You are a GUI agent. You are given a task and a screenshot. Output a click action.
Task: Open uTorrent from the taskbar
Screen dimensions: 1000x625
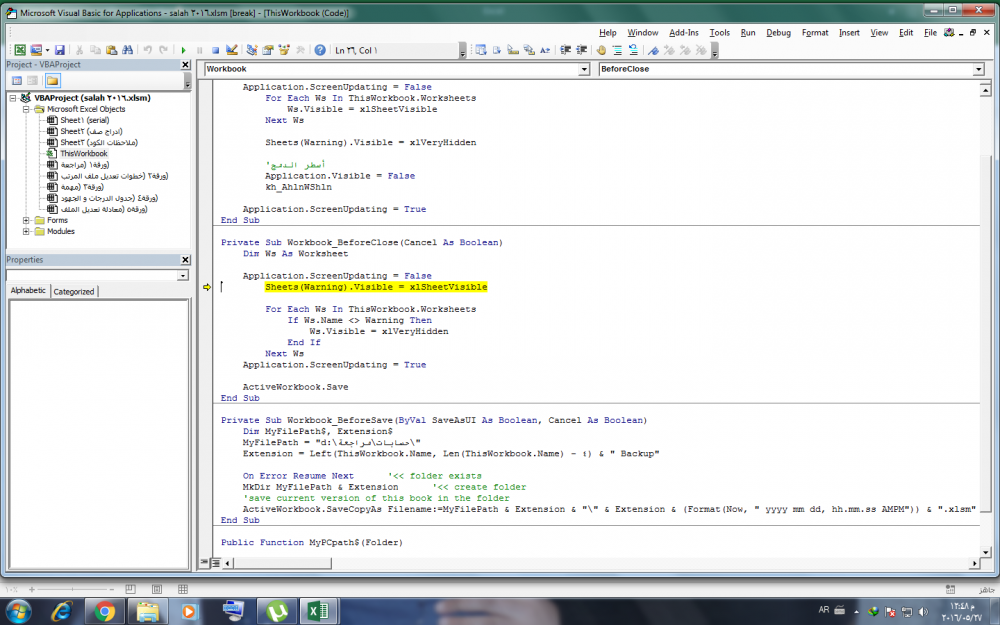pos(276,612)
